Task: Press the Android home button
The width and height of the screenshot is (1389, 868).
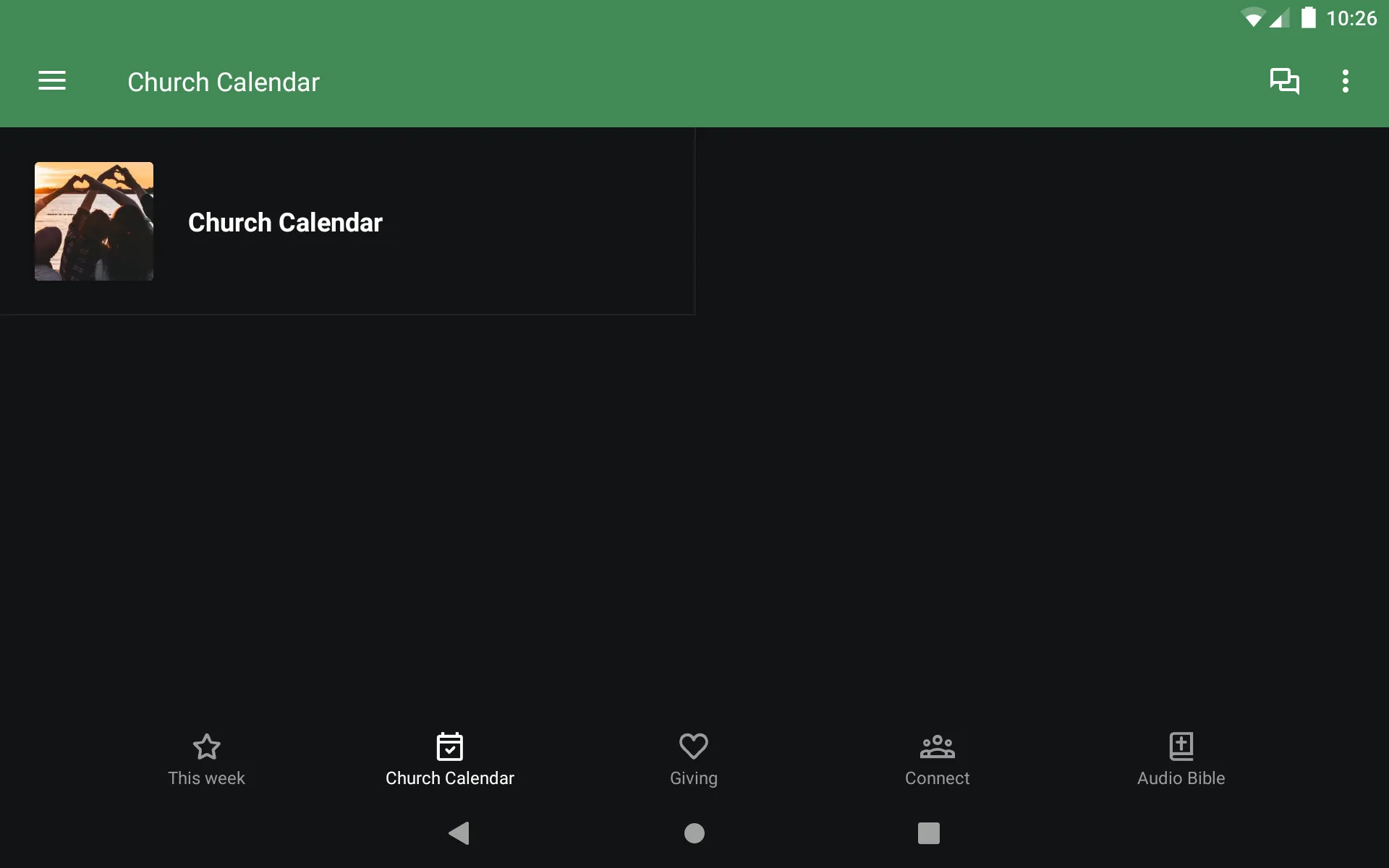Action: point(694,833)
